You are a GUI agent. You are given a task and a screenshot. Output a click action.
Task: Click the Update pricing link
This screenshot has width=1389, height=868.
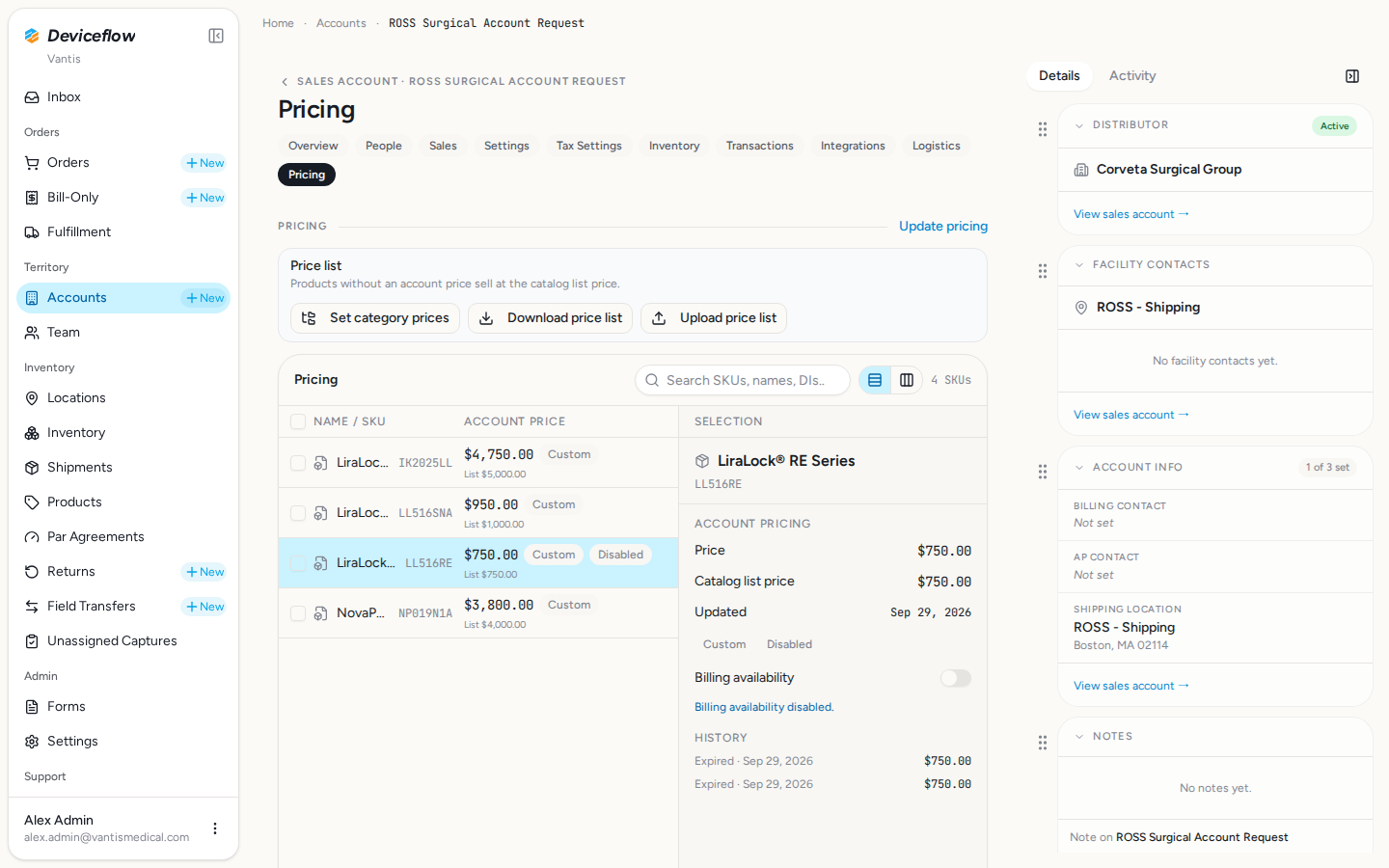click(x=943, y=226)
